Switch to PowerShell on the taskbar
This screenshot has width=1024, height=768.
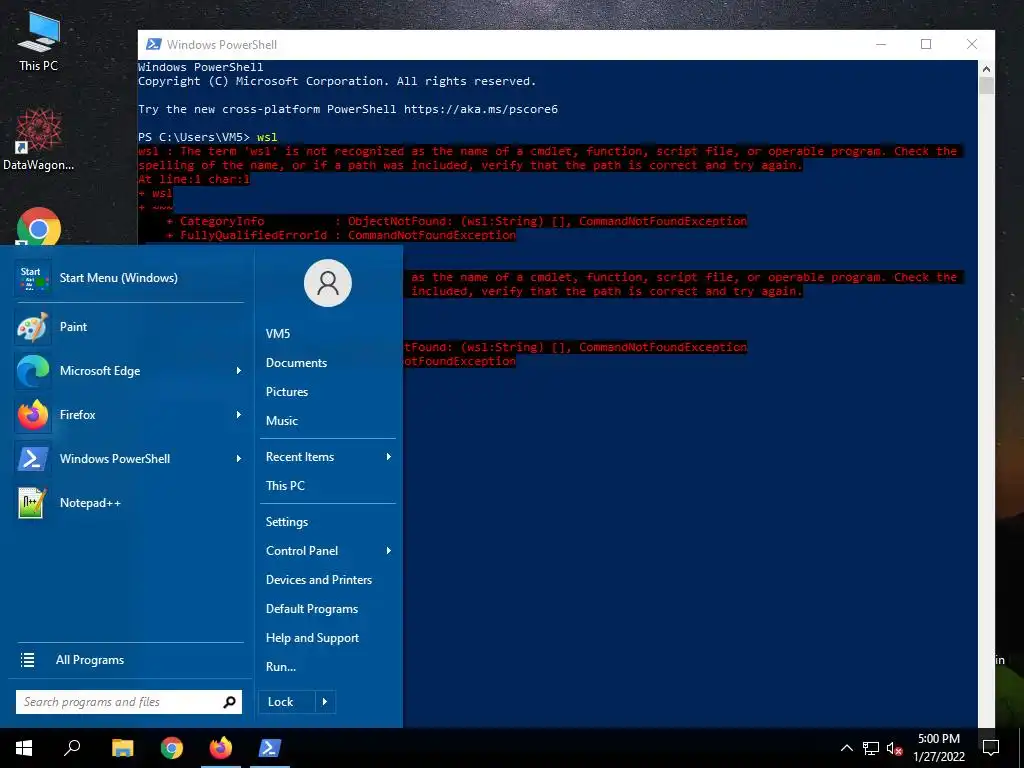point(270,748)
